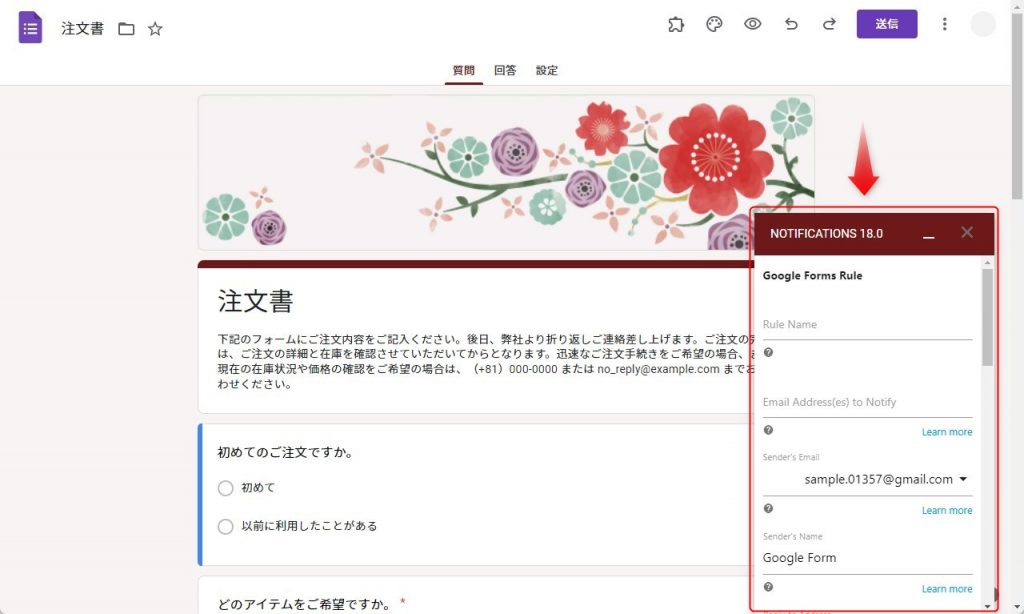Viewport: 1024px width, 614px height.
Task: Select the 初めて radio option
Action: [x=225, y=488]
